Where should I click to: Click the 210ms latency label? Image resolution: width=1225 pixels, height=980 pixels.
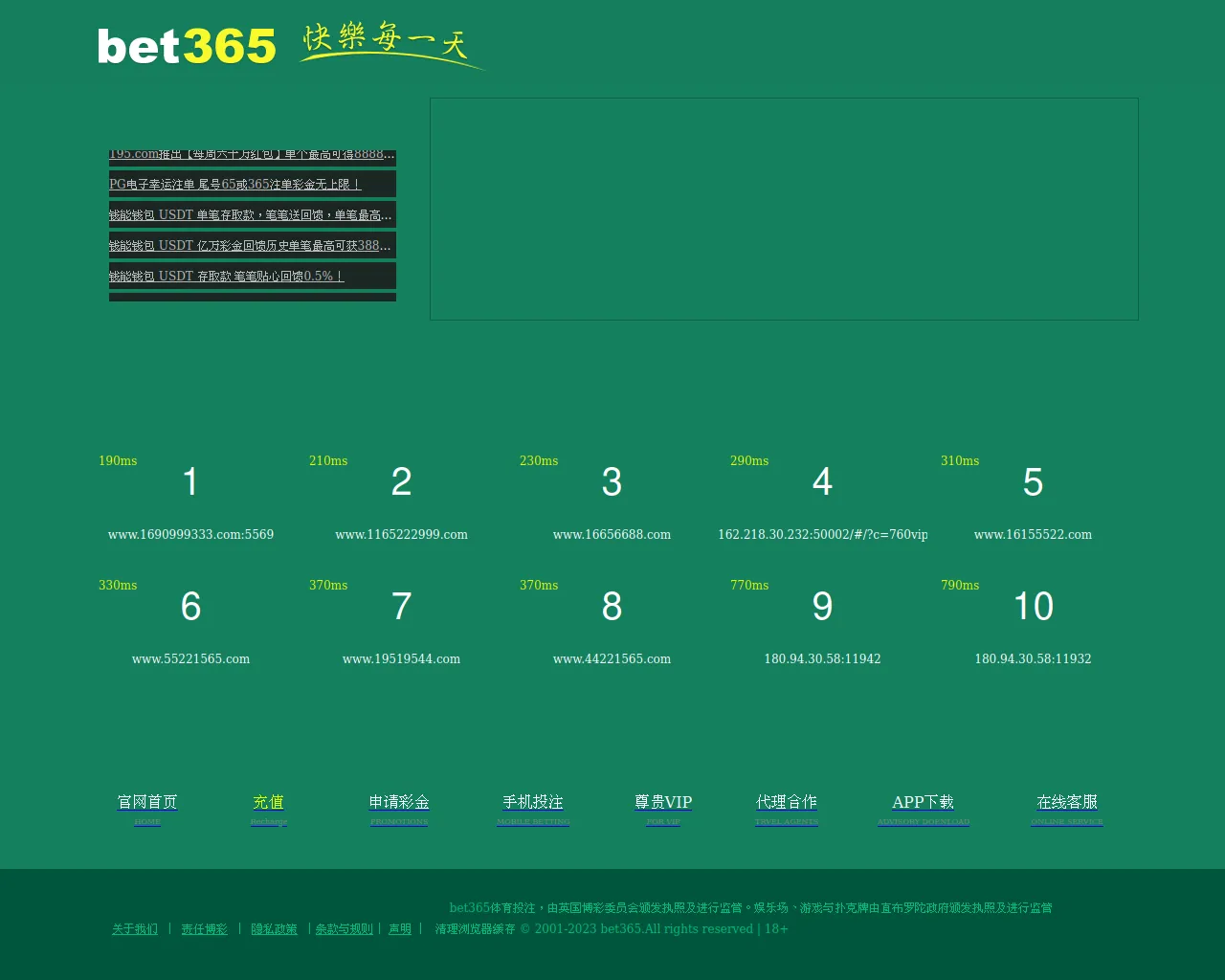click(x=328, y=460)
